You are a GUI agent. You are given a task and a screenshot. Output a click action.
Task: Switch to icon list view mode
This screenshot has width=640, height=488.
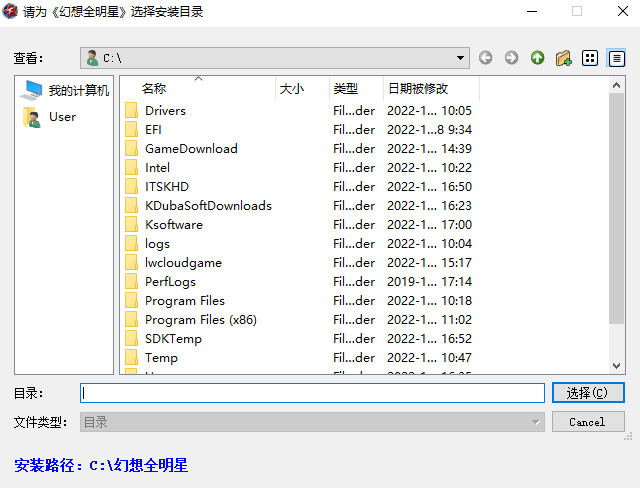[590, 58]
